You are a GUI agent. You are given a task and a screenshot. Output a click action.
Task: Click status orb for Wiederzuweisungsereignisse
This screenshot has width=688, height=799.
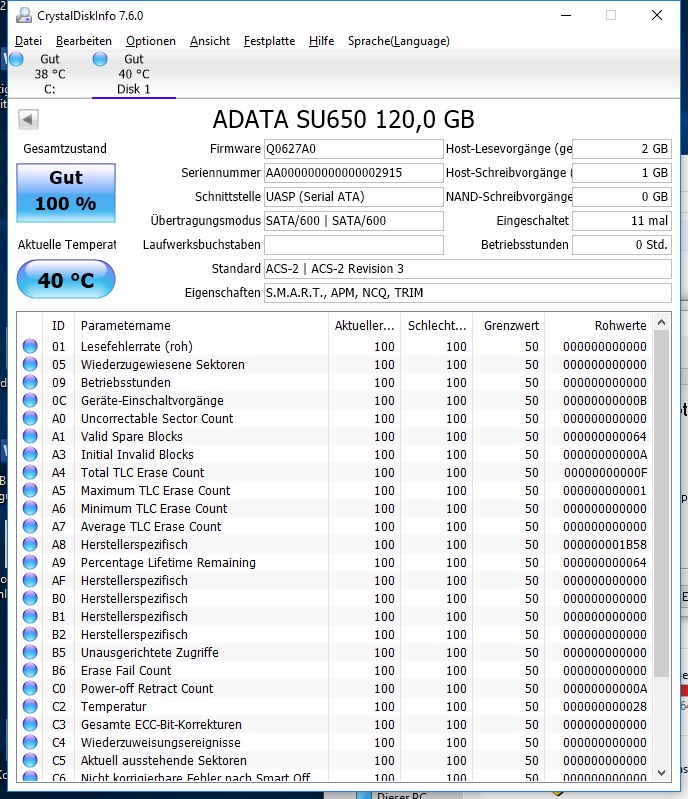(x=30, y=742)
